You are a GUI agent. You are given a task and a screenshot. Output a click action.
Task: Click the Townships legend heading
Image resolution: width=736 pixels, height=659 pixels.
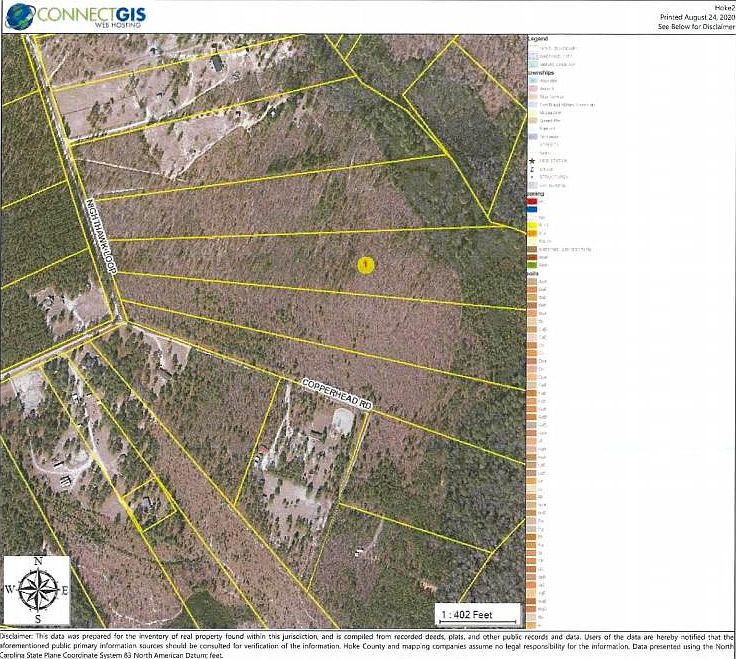(541, 73)
